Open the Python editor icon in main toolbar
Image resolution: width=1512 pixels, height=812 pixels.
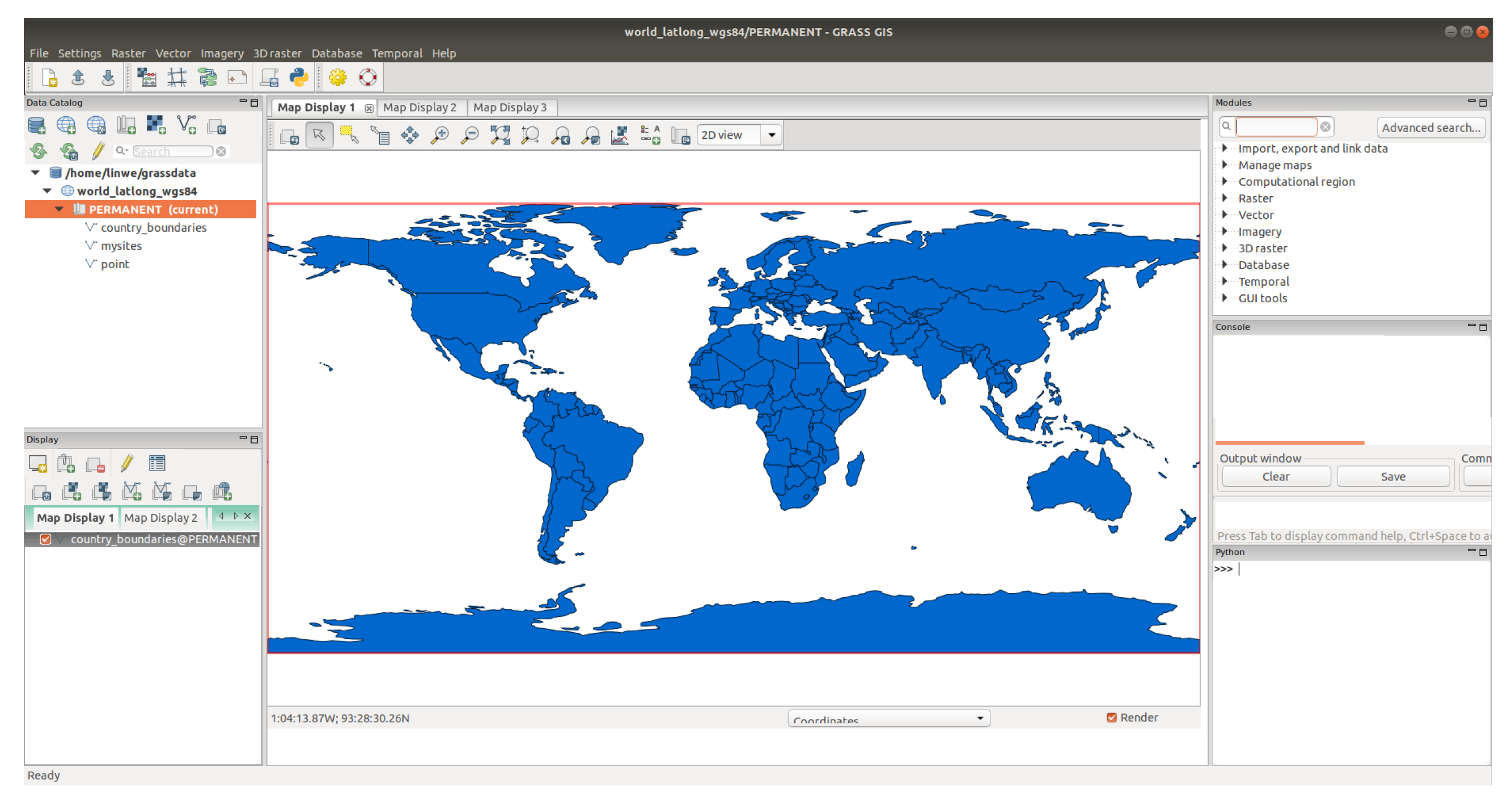click(x=299, y=78)
